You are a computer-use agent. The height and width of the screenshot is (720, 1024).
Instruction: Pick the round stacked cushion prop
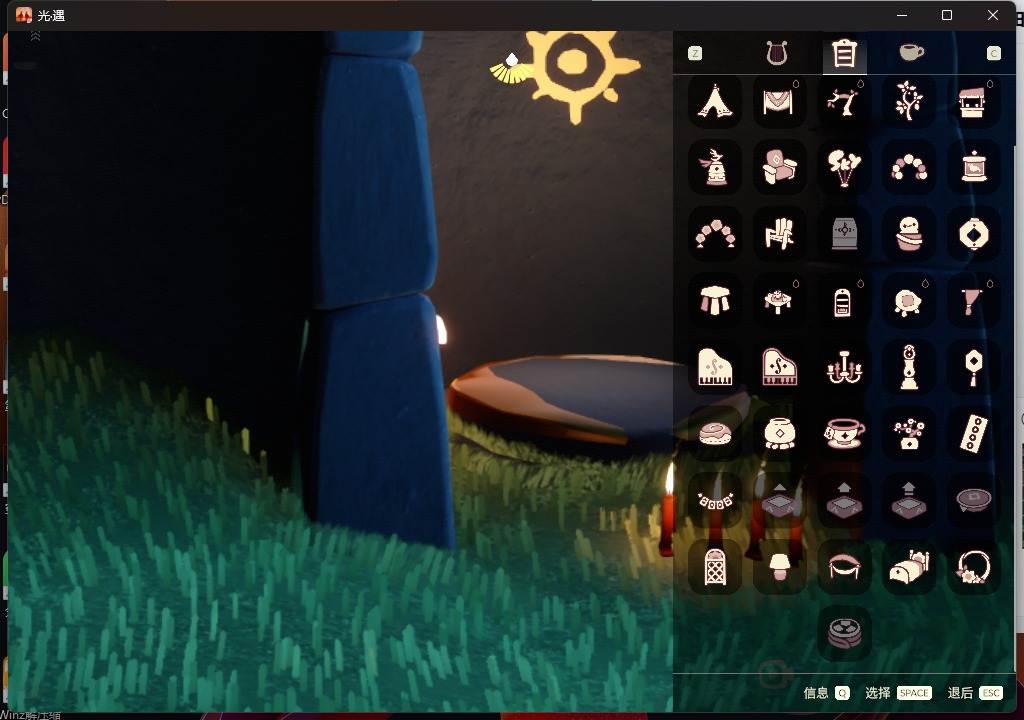point(843,633)
